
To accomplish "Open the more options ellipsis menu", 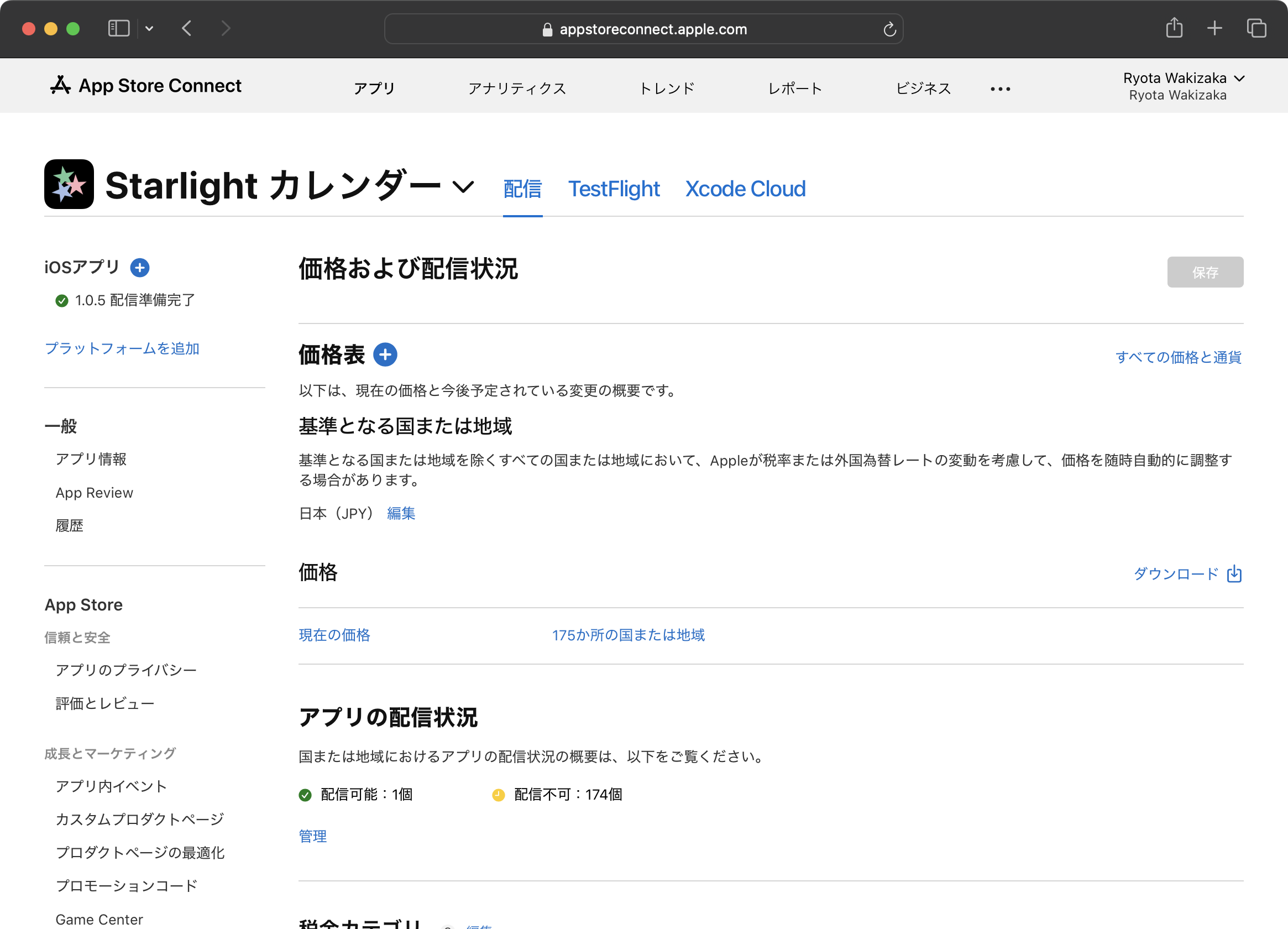I will [x=1000, y=88].
